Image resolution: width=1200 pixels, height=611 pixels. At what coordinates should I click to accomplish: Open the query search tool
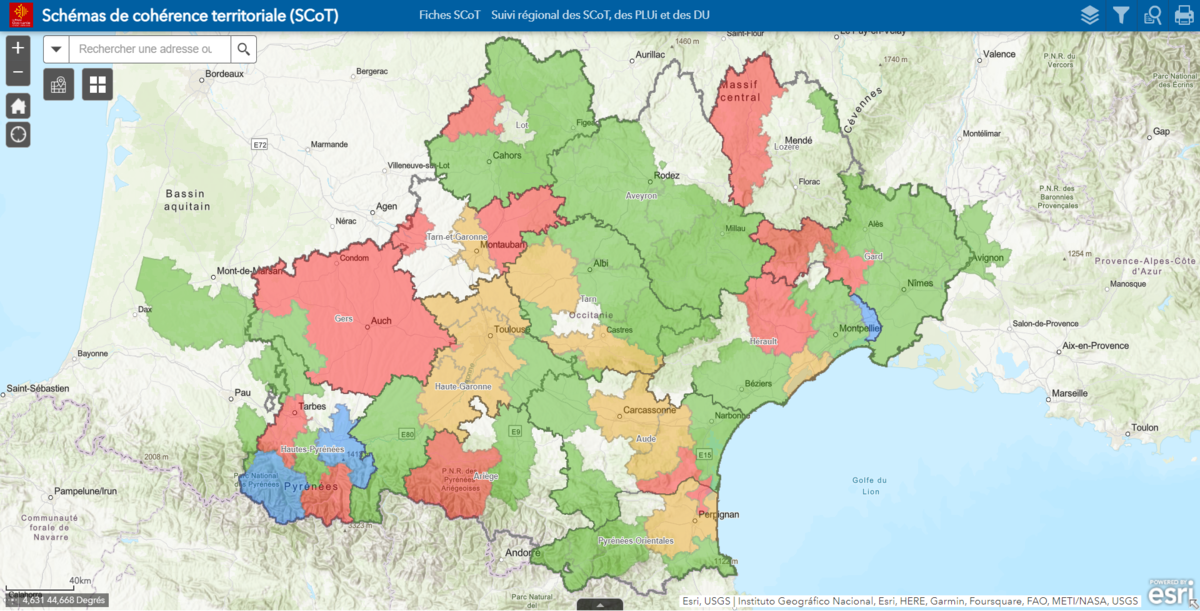[x=1152, y=15]
